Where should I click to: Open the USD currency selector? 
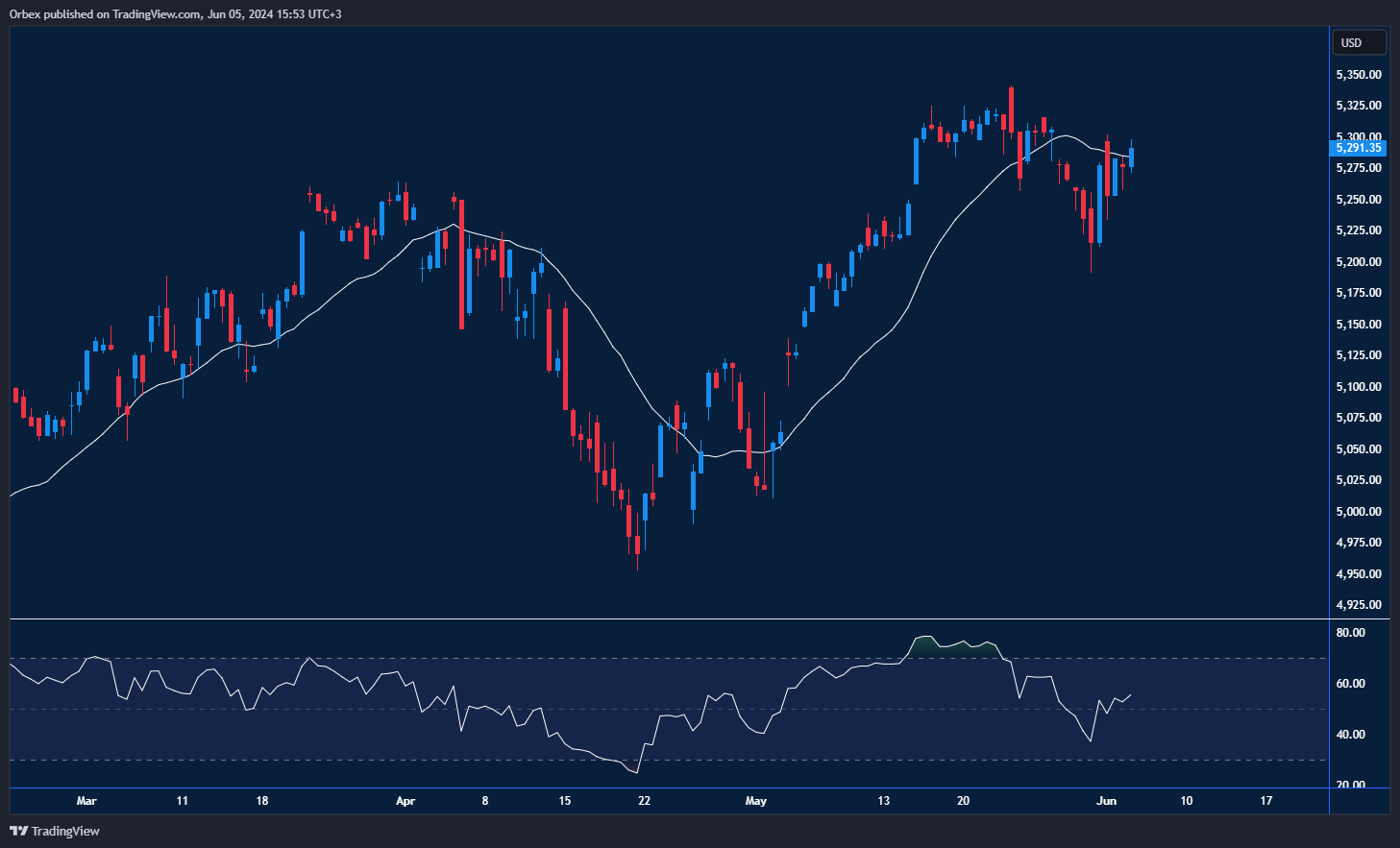tap(1358, 41)
